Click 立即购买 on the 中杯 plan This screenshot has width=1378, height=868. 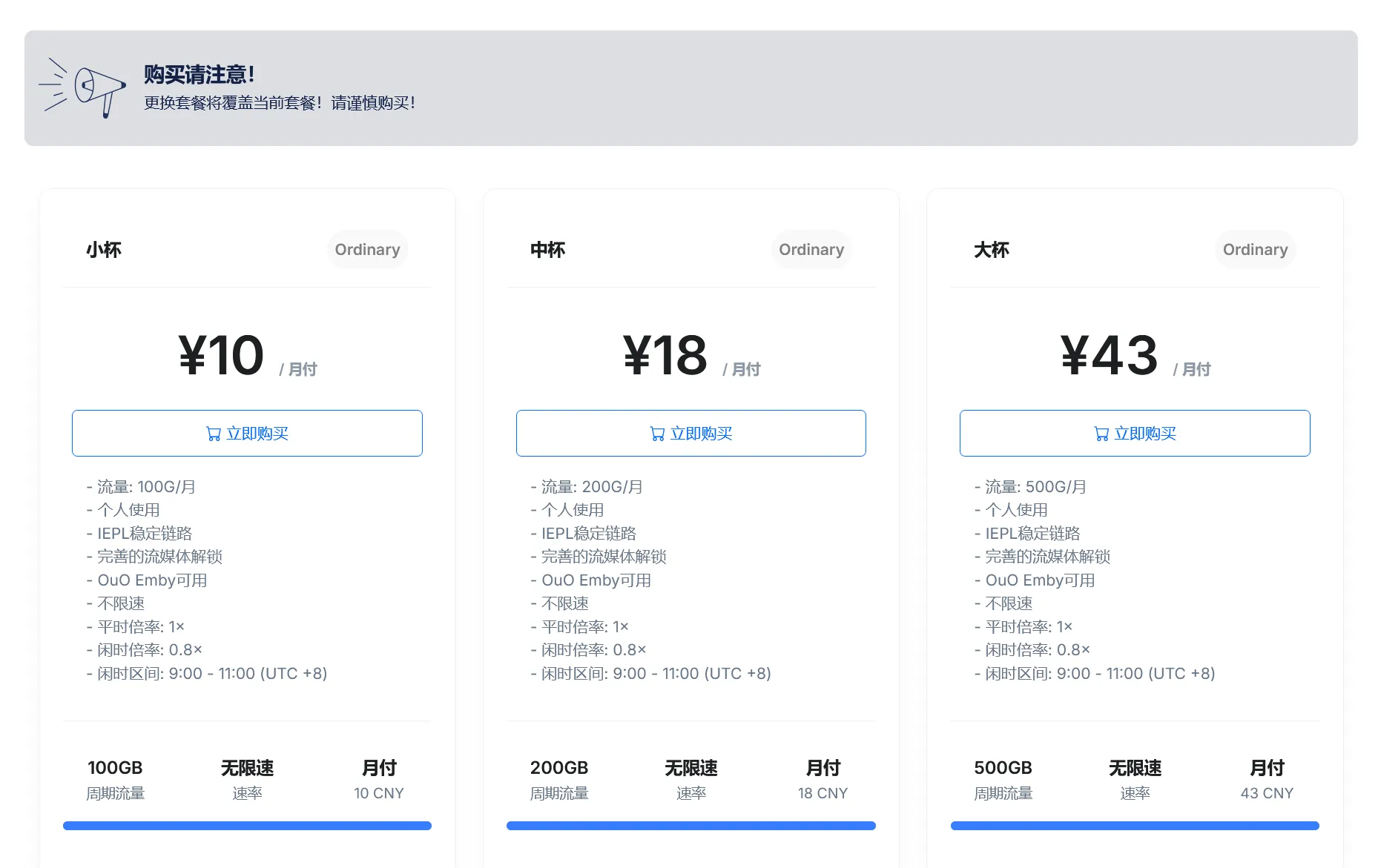[690, 433]
